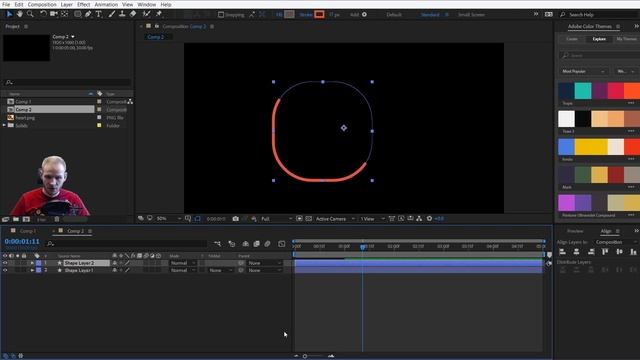Image resolution: width=640 pixels, height=360 pixels.
Task: Open Parent None dropdown for Shape Layer 2
Action: coord(264,263)
